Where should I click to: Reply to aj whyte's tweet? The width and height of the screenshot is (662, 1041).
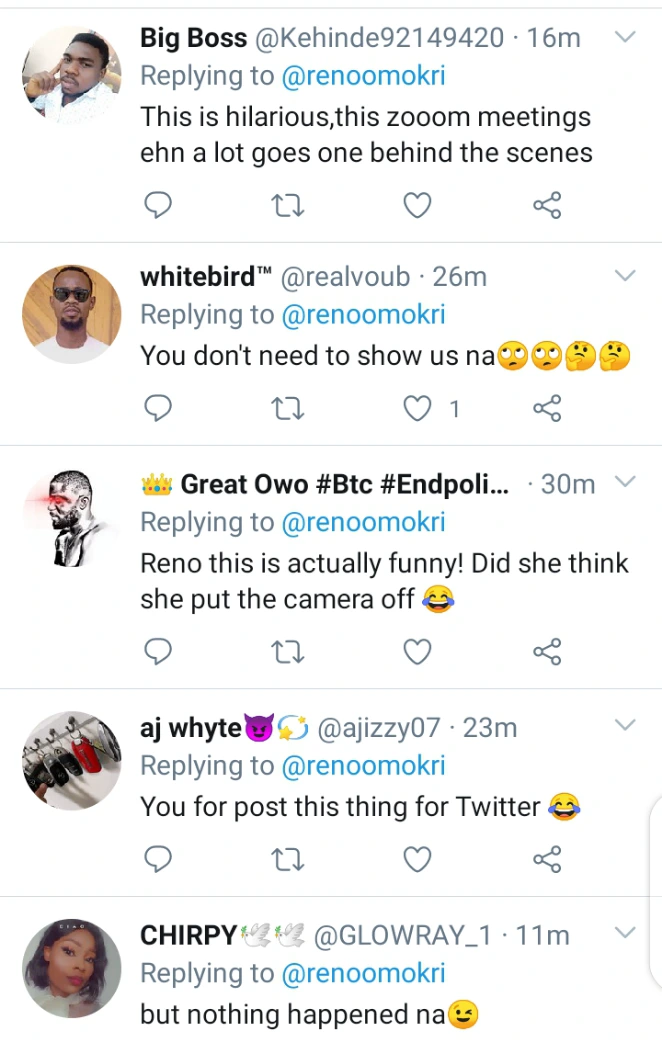point(158,859)
